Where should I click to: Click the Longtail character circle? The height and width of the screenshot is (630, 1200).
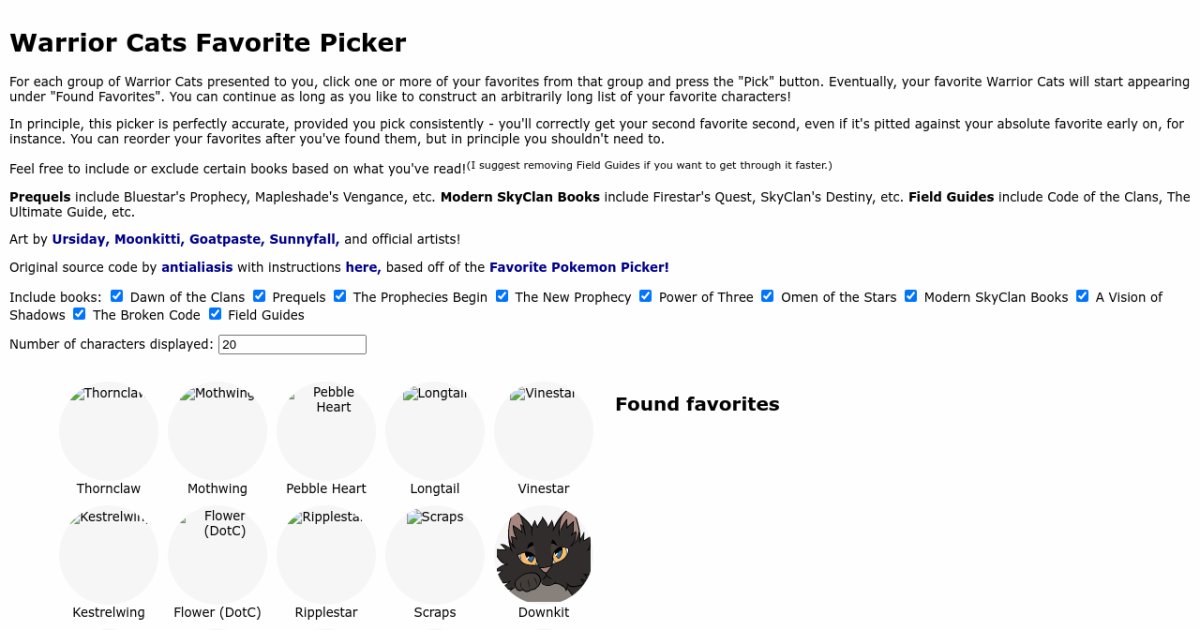(x=435, y=432)
